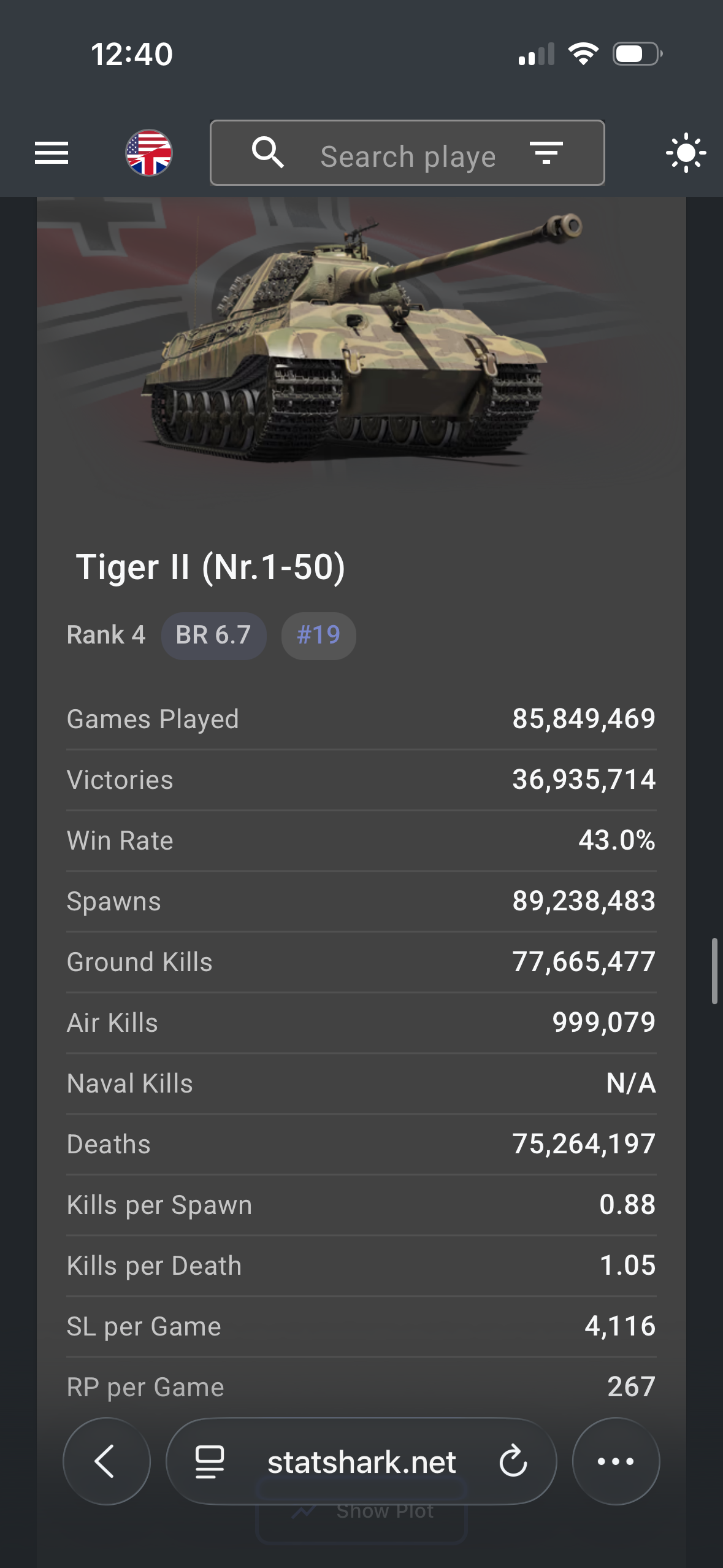The width and height of the screenshot is (723, 1568).
Task: Tap the Wi-Fi status icon
Action: click(x=583, y=54)
